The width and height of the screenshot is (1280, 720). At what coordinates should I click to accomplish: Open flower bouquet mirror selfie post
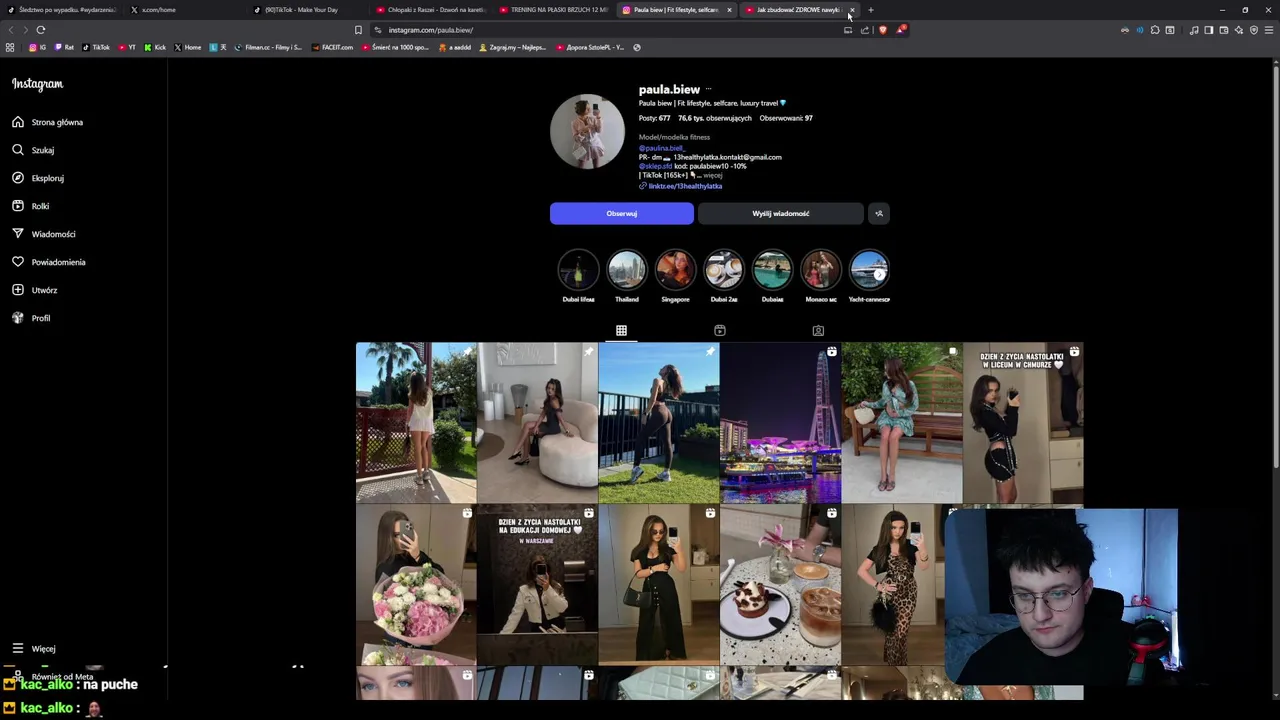[x=416, y=584]
